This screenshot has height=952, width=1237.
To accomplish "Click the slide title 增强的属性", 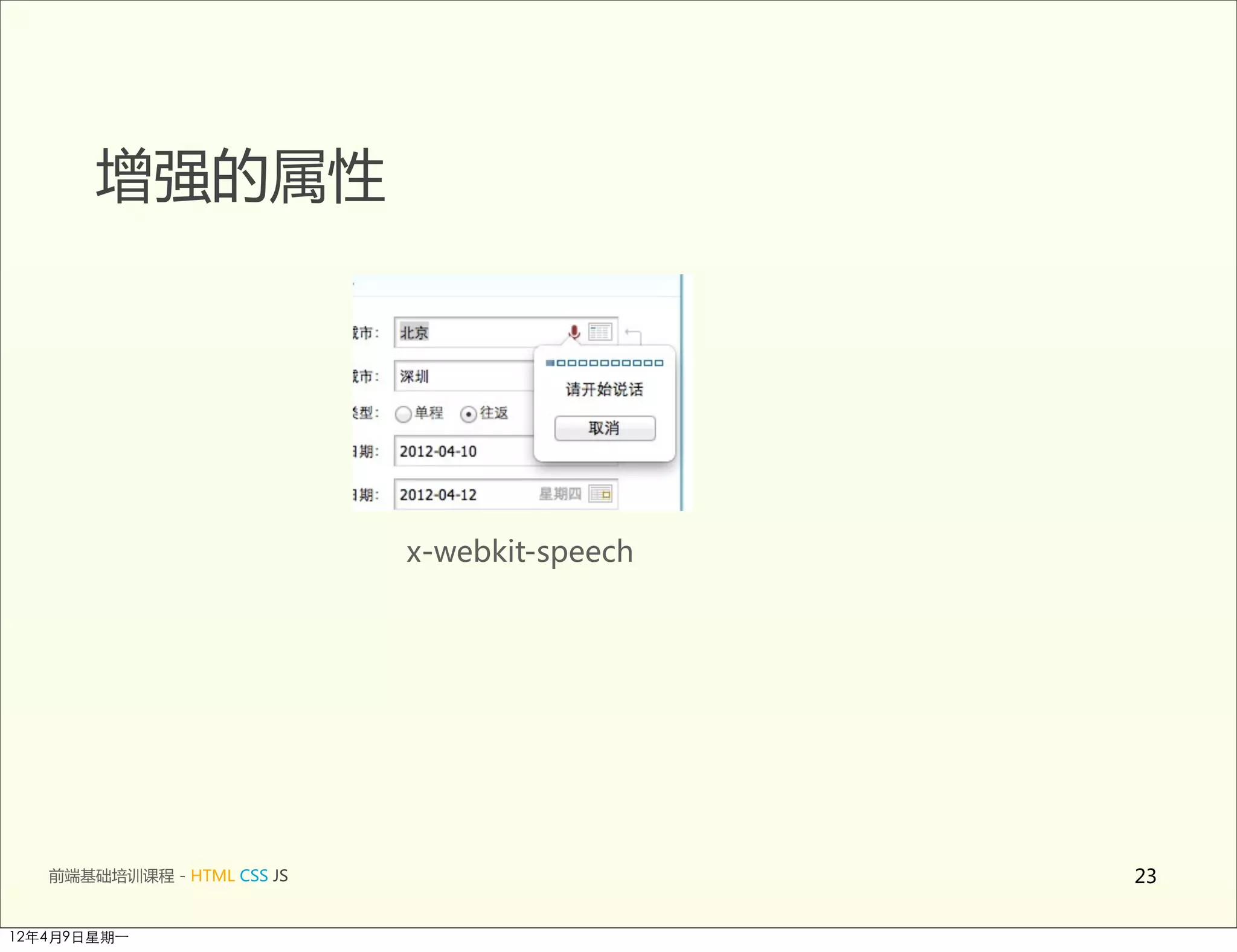I will coord(240,176).
